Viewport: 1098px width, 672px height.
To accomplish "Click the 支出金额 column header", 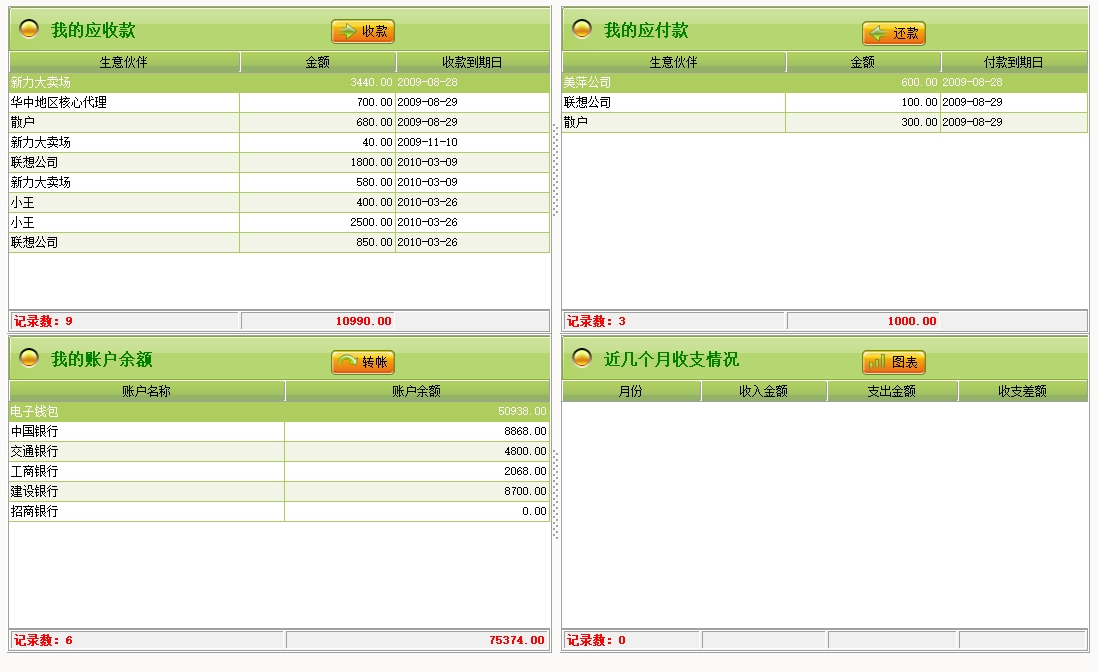I will [892, 391].
